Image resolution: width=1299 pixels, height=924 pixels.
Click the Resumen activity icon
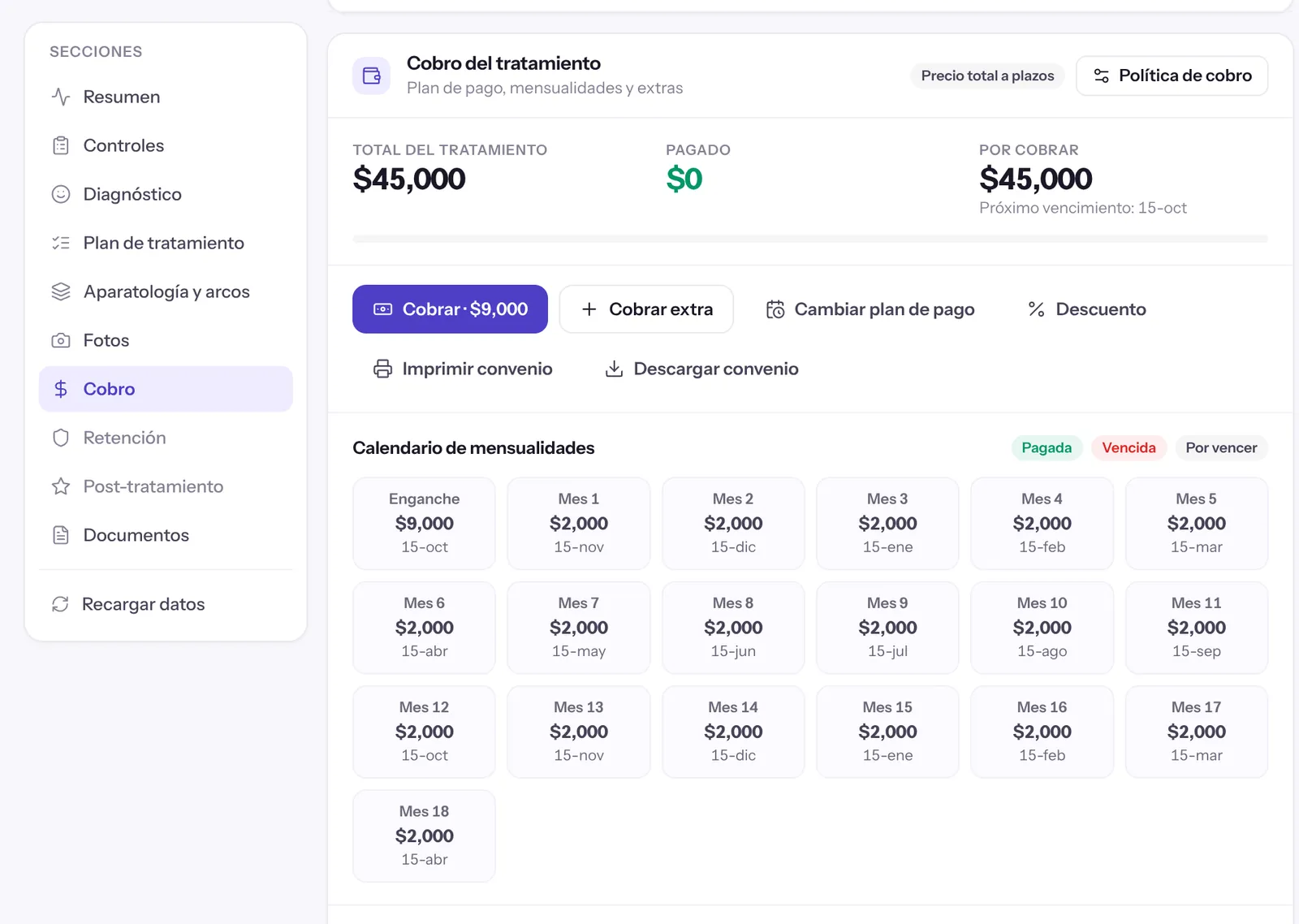(x=61, y=97)
